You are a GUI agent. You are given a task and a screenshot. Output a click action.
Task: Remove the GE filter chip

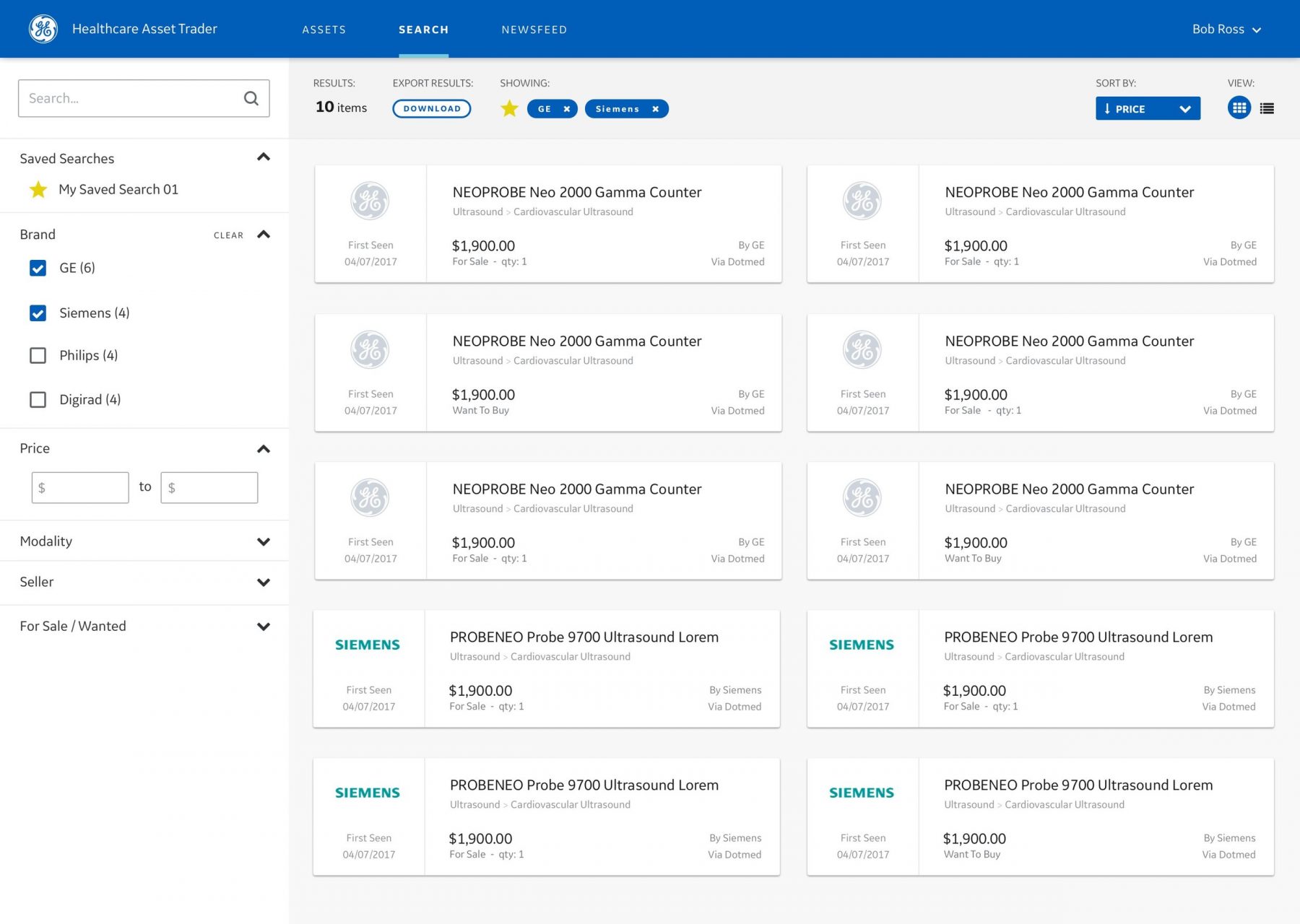click(567, 109)
